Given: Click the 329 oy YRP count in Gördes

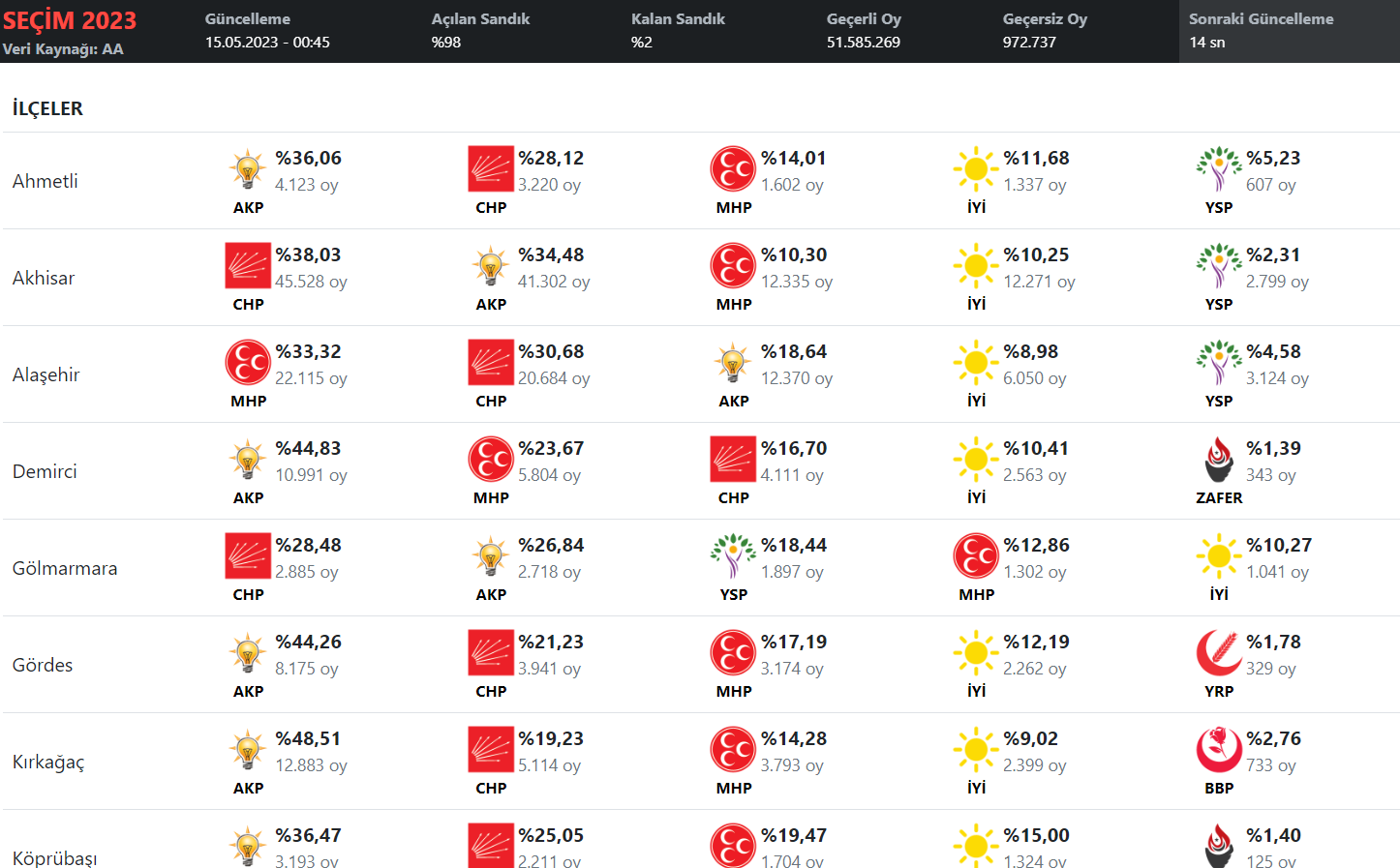Looking at the screenshot, I should click(1271, 669).
